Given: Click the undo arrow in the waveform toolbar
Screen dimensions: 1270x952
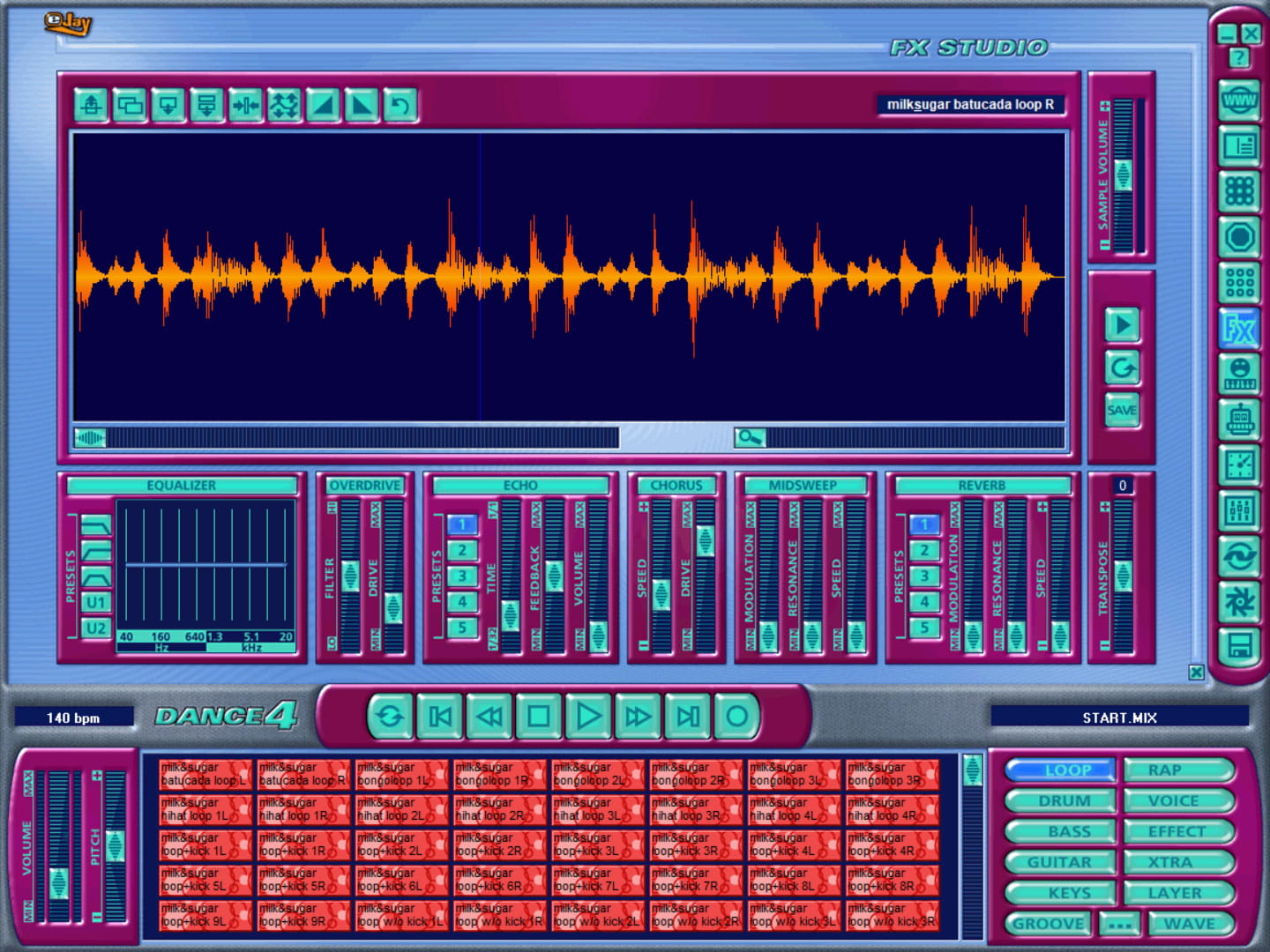Looking at the screenshot, I should coord(400,106).
